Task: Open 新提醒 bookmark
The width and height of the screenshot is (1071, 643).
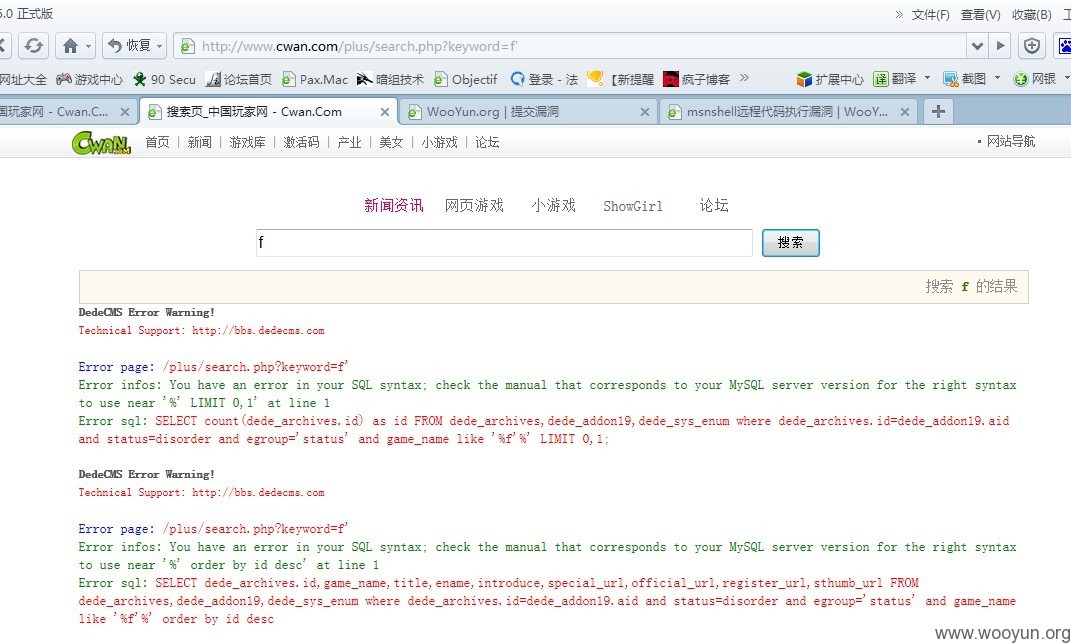Action: pyautogui.click(x=621, y=79)
